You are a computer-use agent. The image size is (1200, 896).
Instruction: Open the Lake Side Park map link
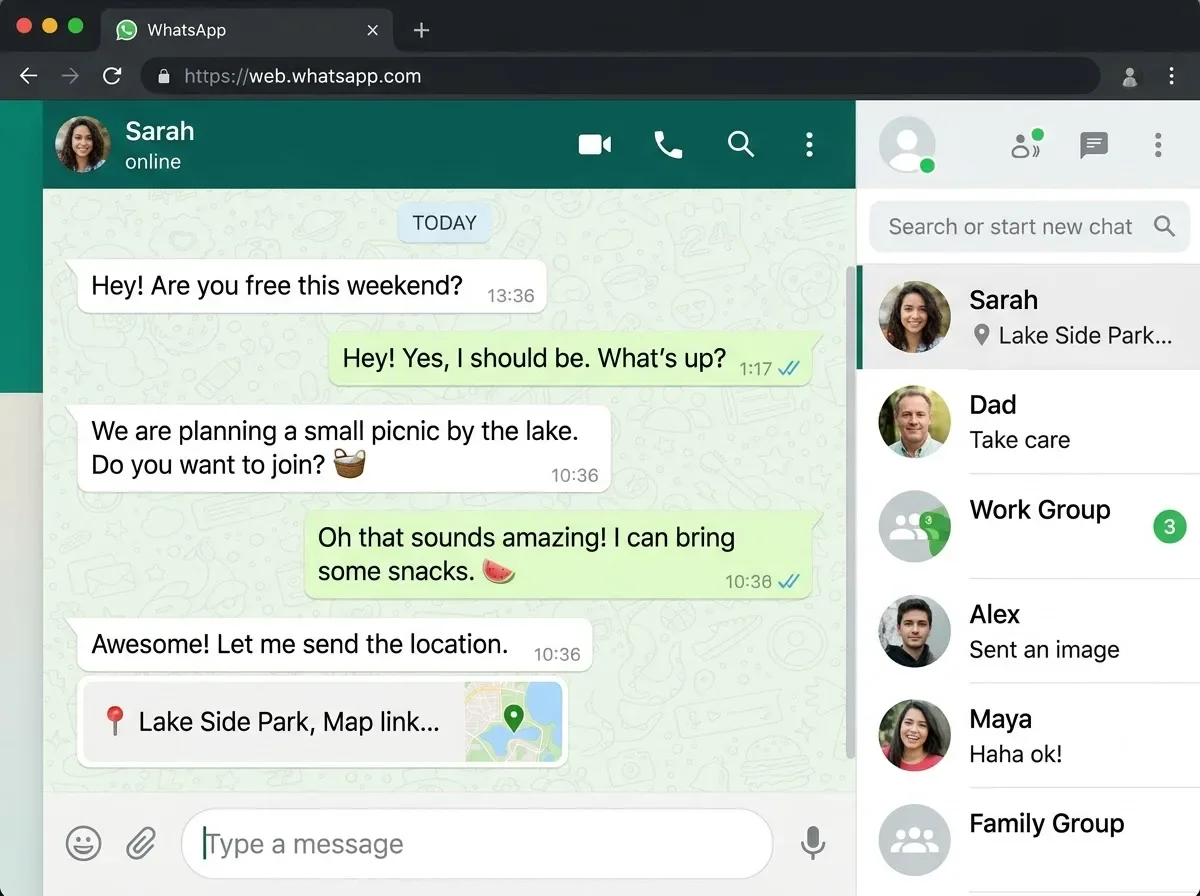click(x=323, y=722)
